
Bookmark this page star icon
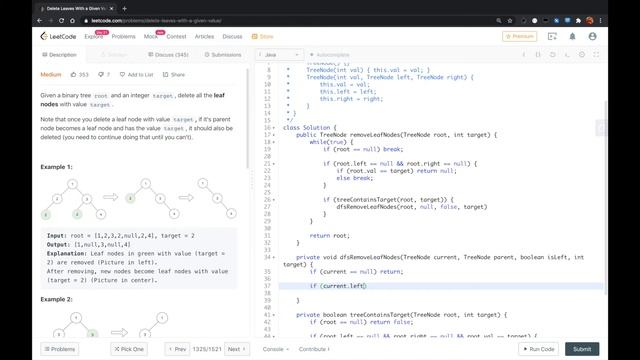(x=510, y=20)
